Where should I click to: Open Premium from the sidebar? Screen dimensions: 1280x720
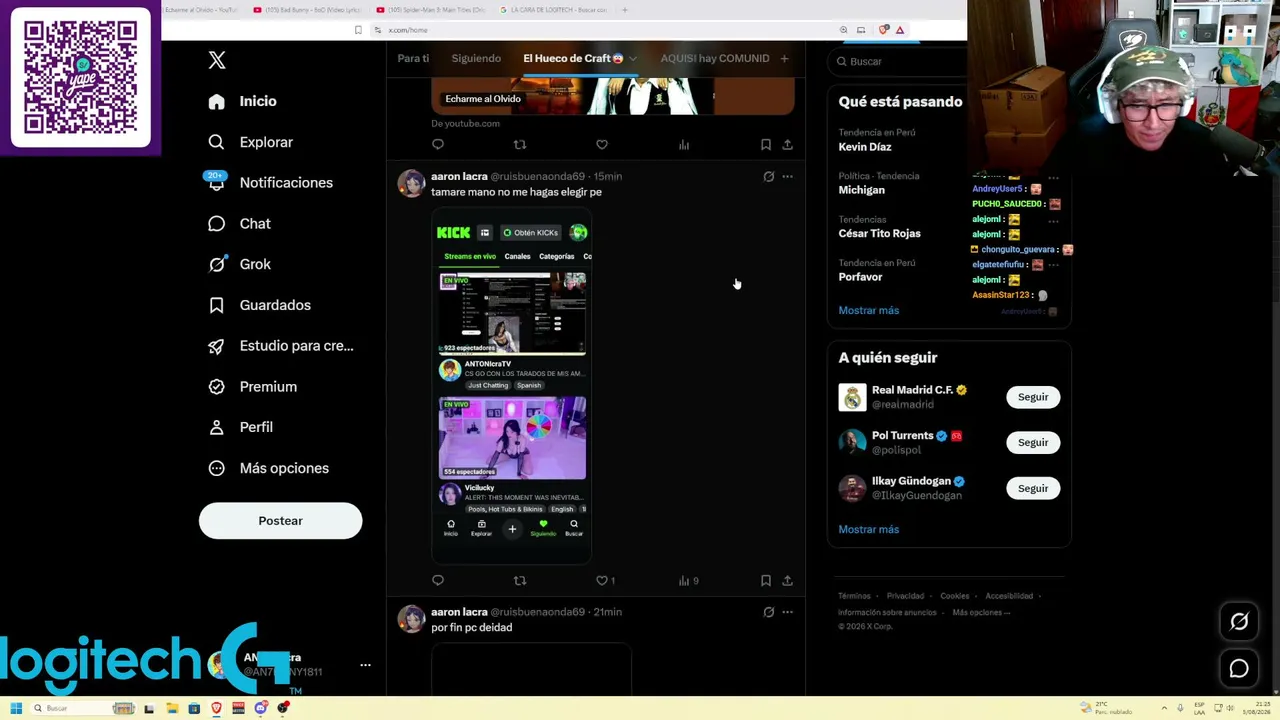click(252, 387)
